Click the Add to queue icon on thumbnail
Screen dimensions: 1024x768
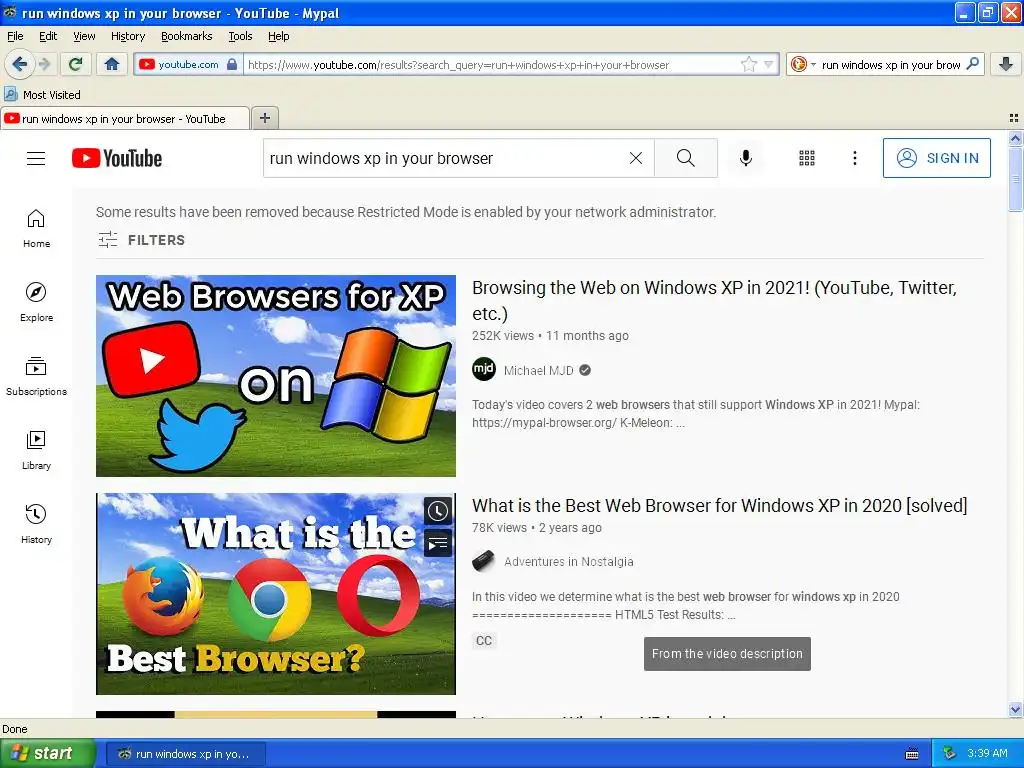(438, 543)
